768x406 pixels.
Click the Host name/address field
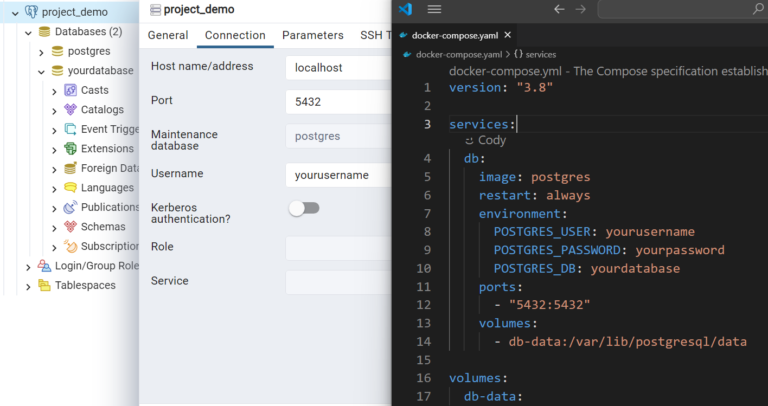[338, 68]
